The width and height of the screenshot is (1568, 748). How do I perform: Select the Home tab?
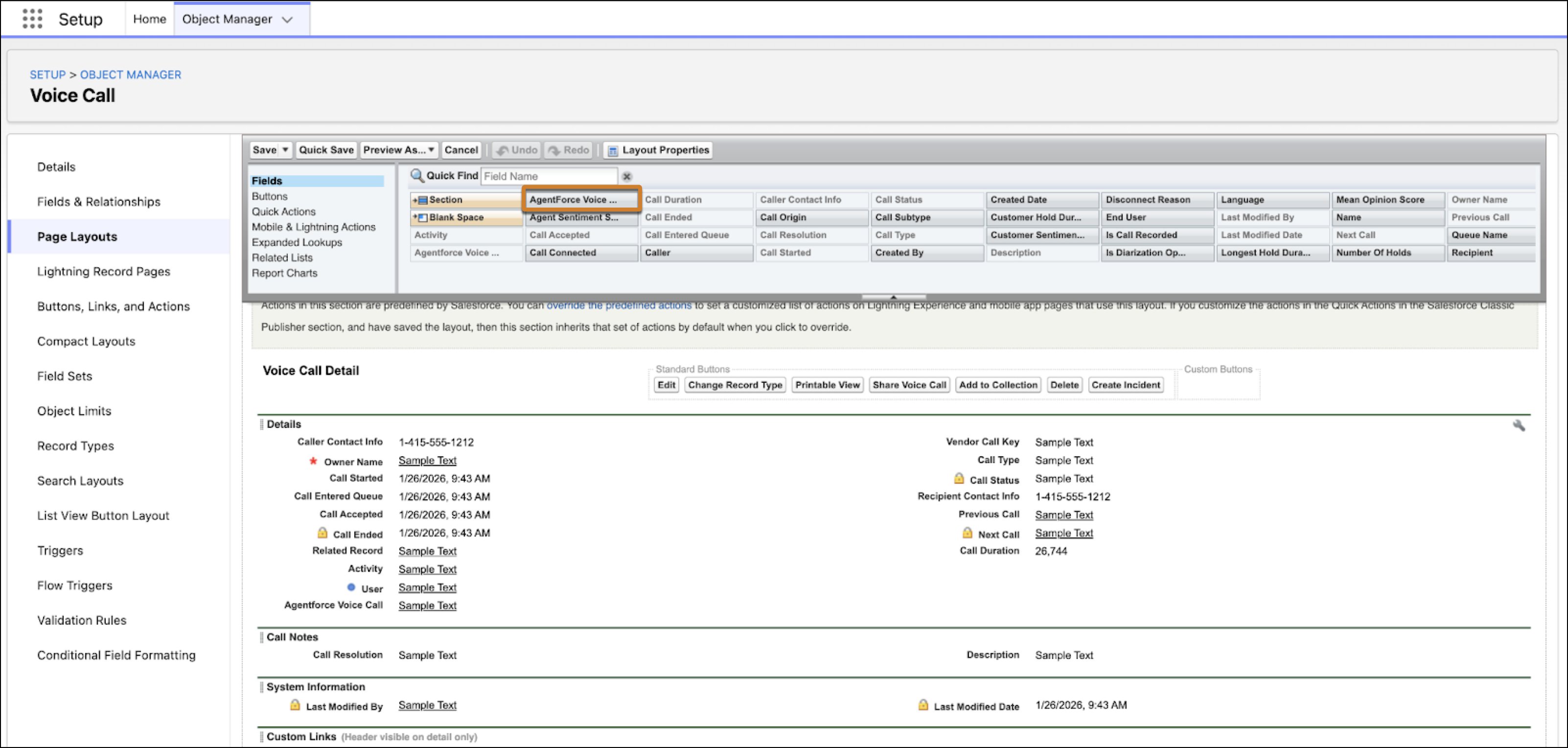pos(150,19)
